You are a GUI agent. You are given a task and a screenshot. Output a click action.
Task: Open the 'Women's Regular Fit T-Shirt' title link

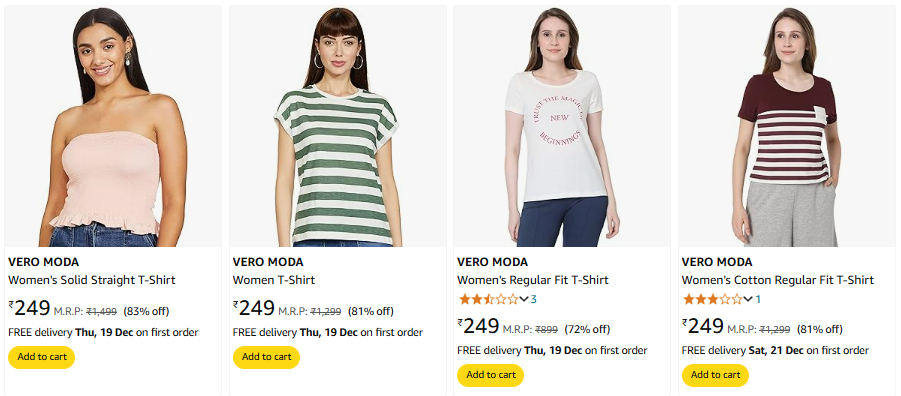click(x=533, y=280)
